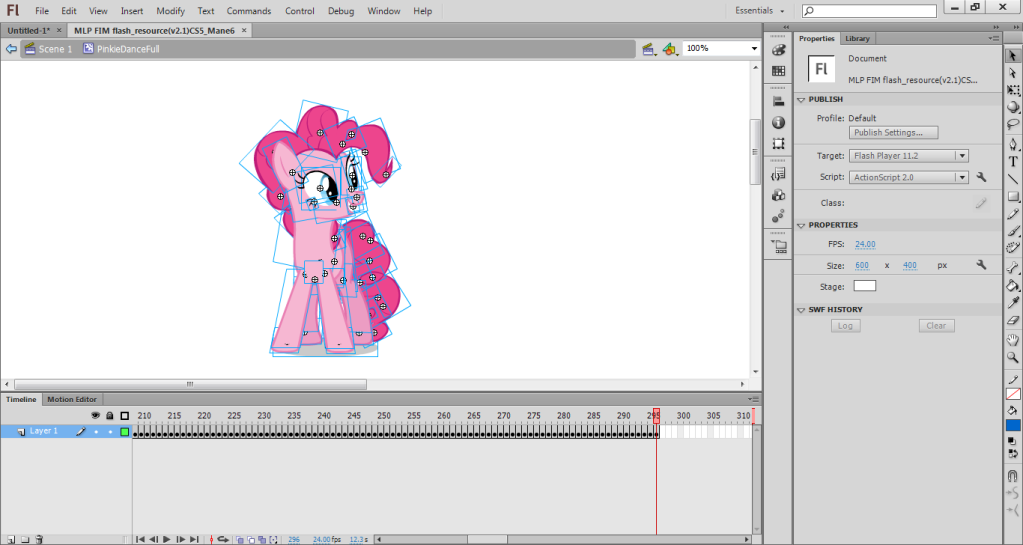Open the Transform panel icon
The image size is (1023, 545).
click(778, 143)
